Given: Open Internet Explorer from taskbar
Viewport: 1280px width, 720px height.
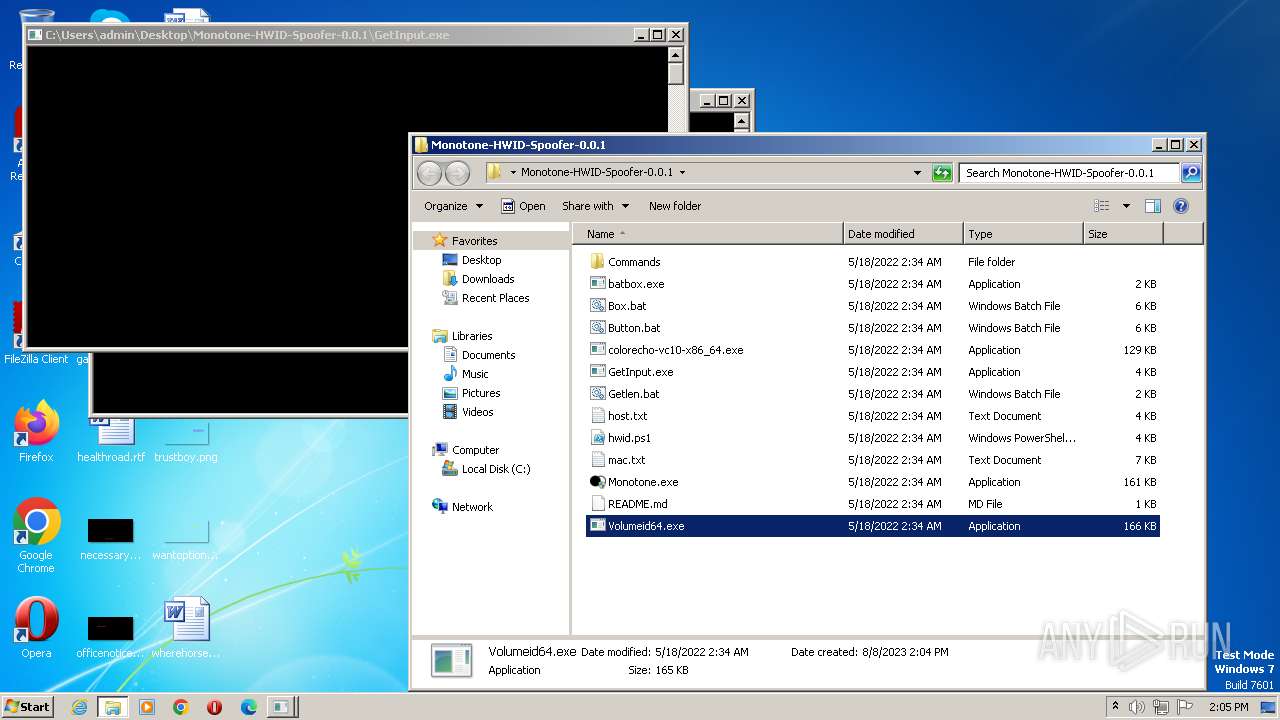Looking at the screenshot, I should [x=79, y=707].
